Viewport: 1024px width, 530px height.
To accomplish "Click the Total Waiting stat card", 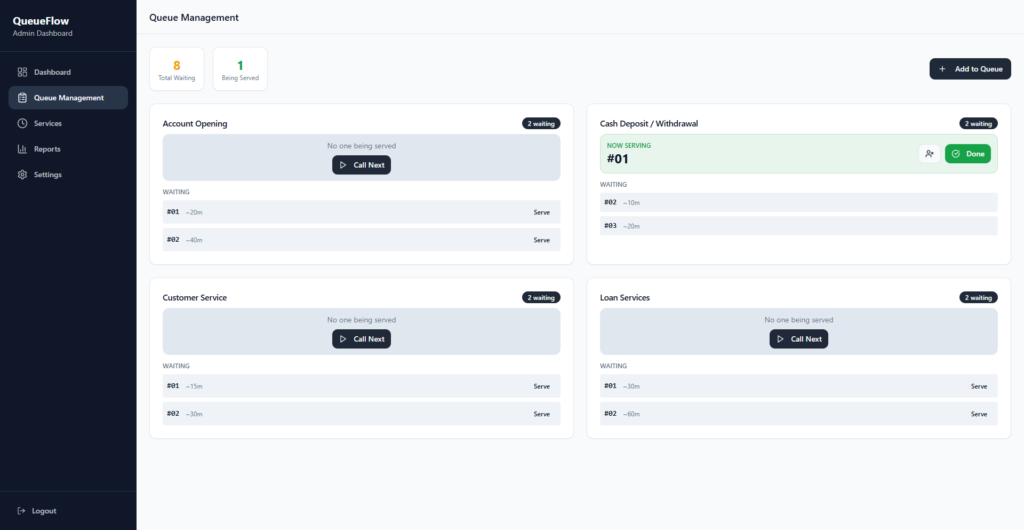I will (177, 69).
